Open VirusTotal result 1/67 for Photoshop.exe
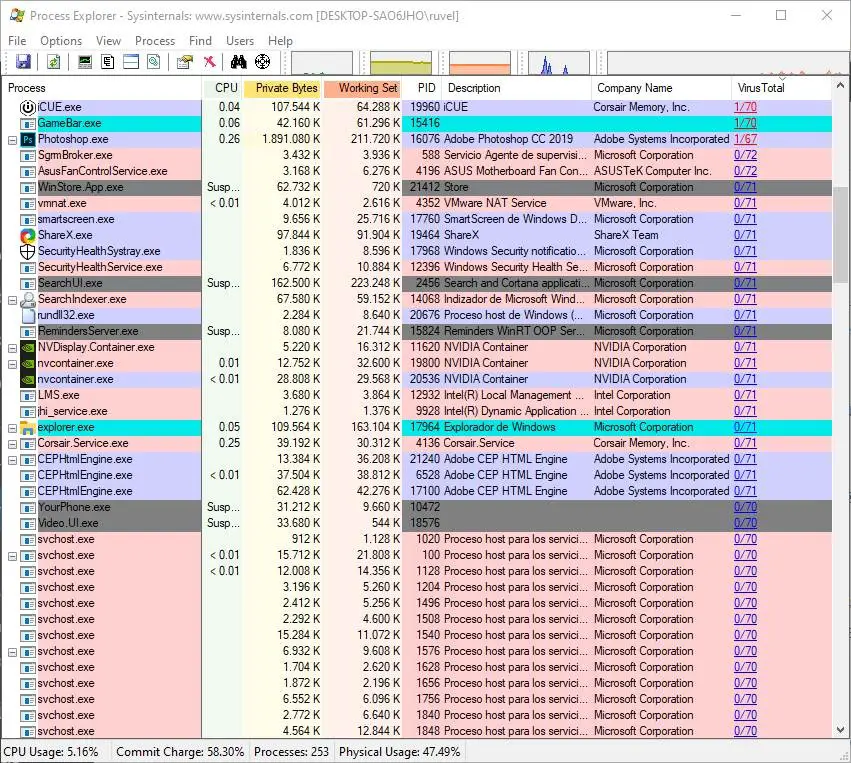This screenshot has height=763, width=851. click(x=745, y=139)
